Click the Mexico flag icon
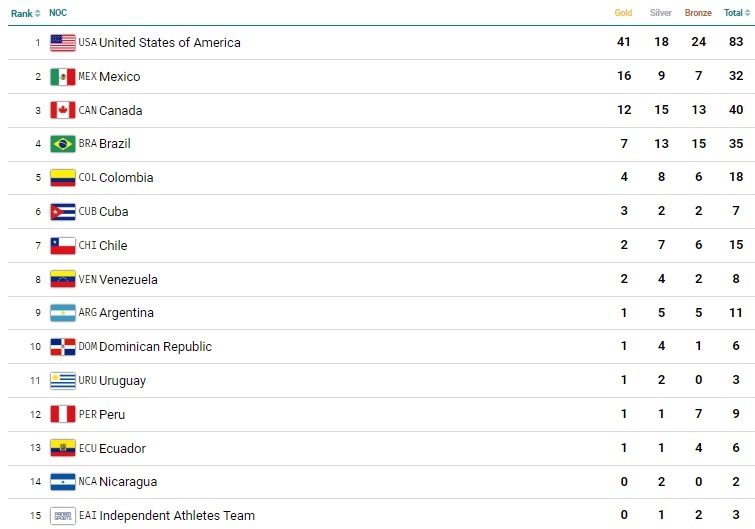 point(63,77)
